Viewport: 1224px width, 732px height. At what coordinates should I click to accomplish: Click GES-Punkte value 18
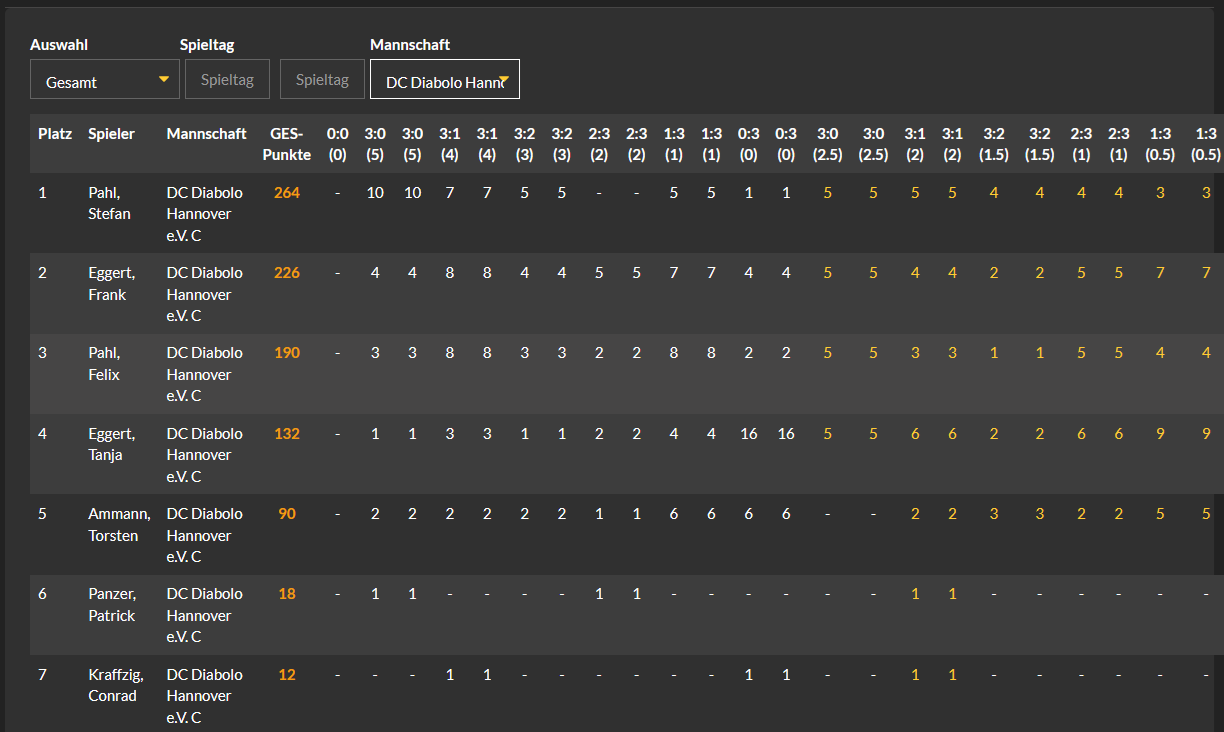(x=287, y=594)
